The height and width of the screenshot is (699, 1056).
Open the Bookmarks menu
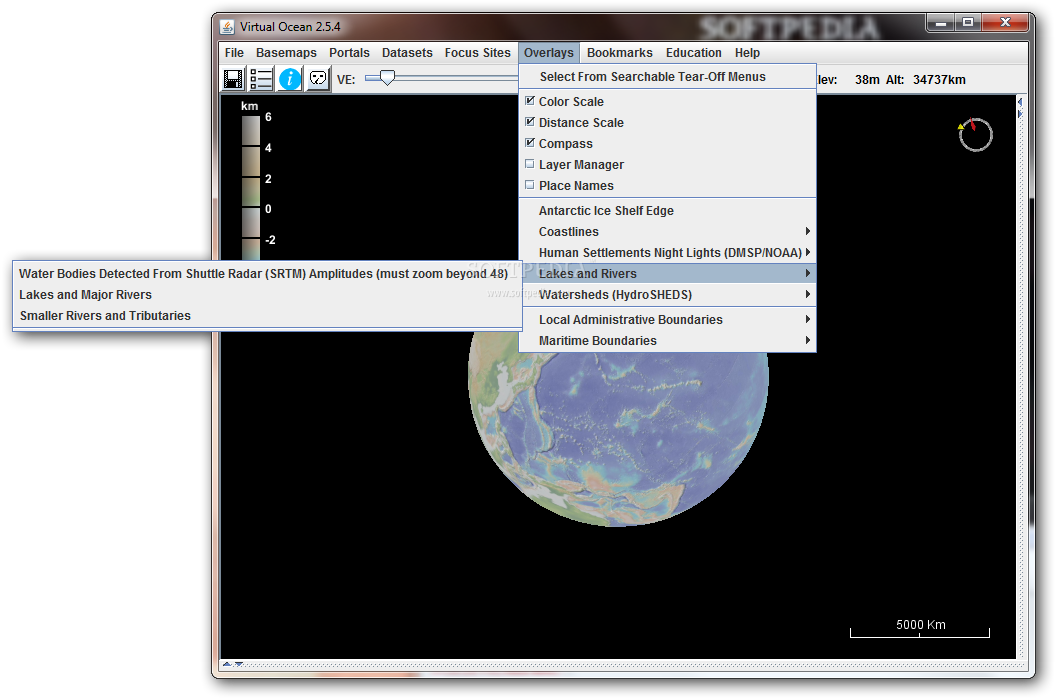[620, 53]
